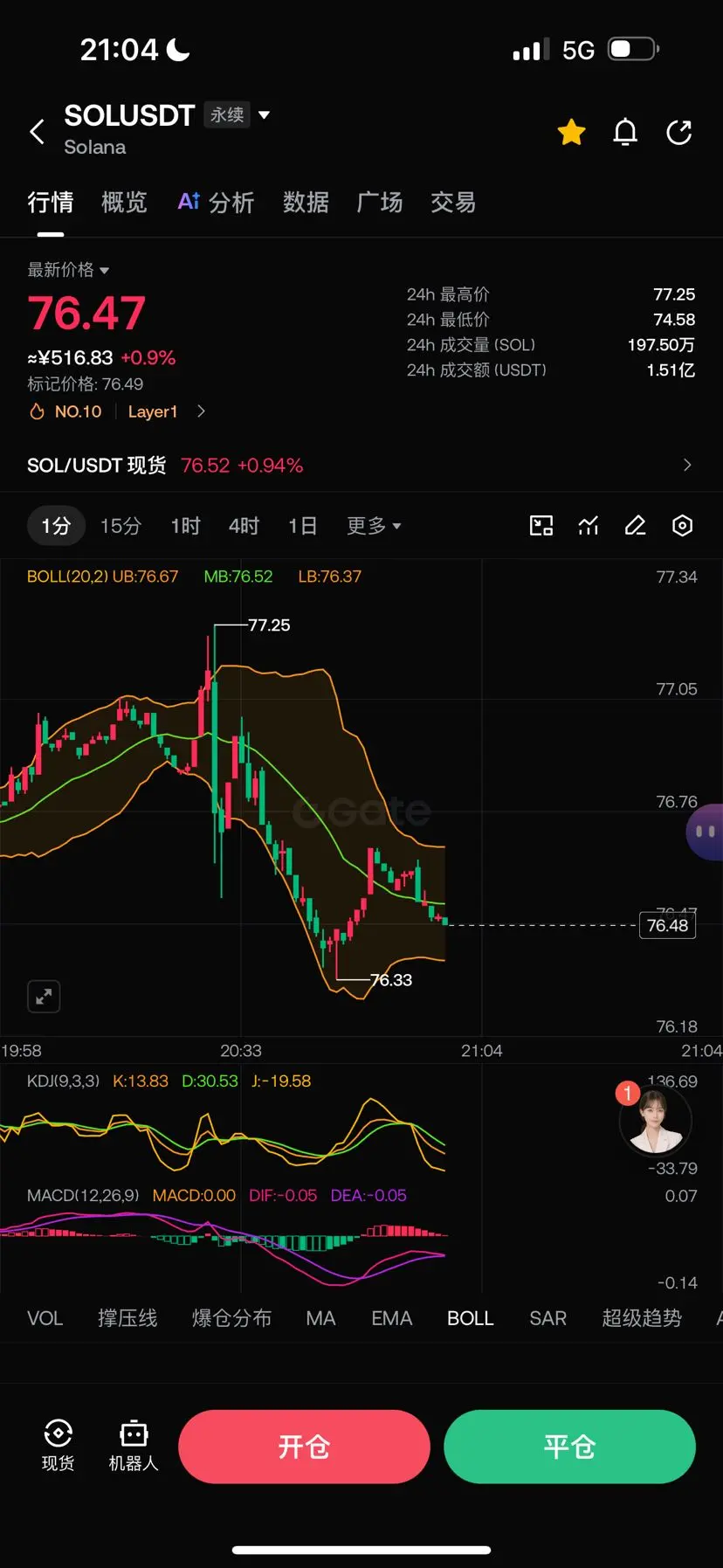The height and width of the screenshot is (1568, 723).
Task: Tap the red 开仓 button
Action: (x=304, y=1447)
